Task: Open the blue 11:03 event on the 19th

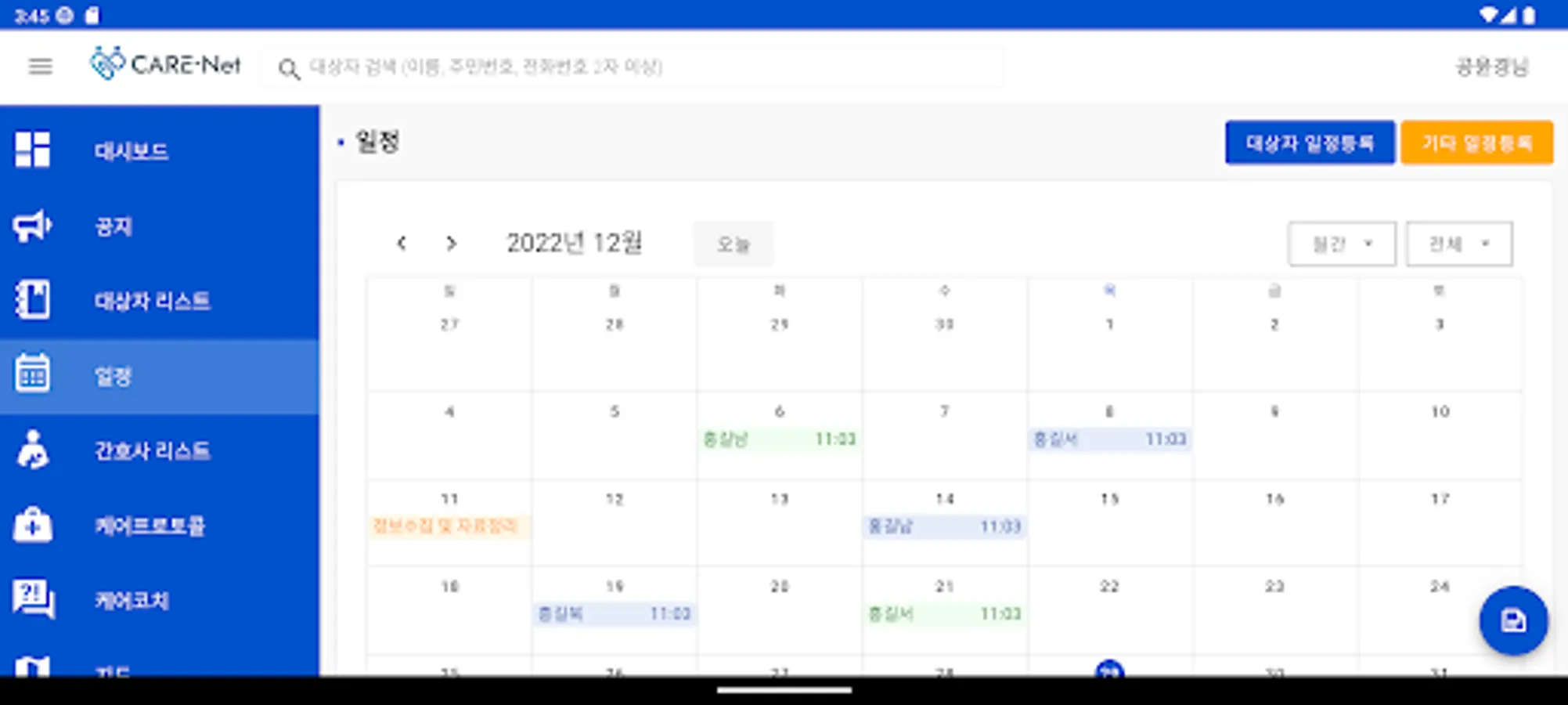Action: 615,613
